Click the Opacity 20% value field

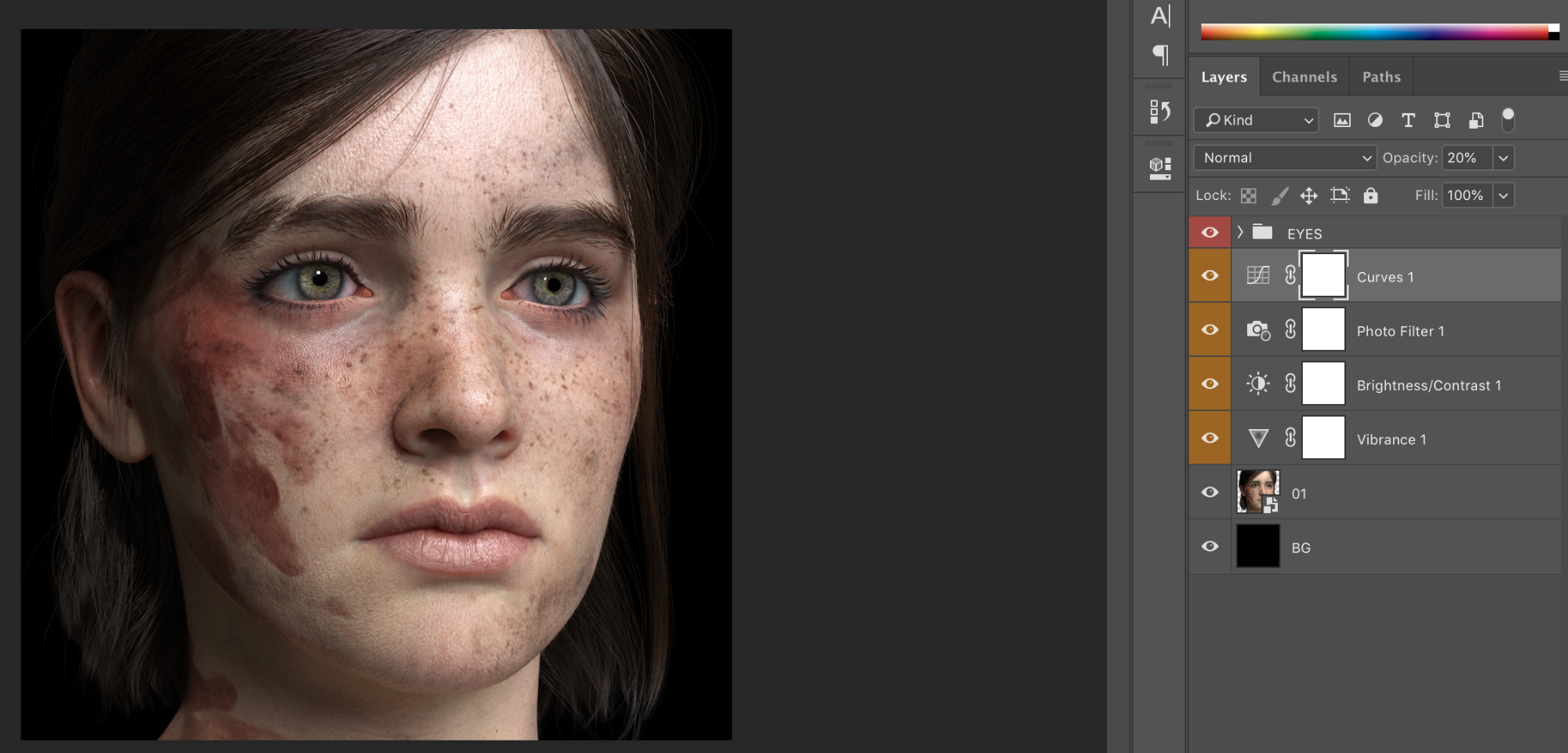click(x=1467, y=158)
